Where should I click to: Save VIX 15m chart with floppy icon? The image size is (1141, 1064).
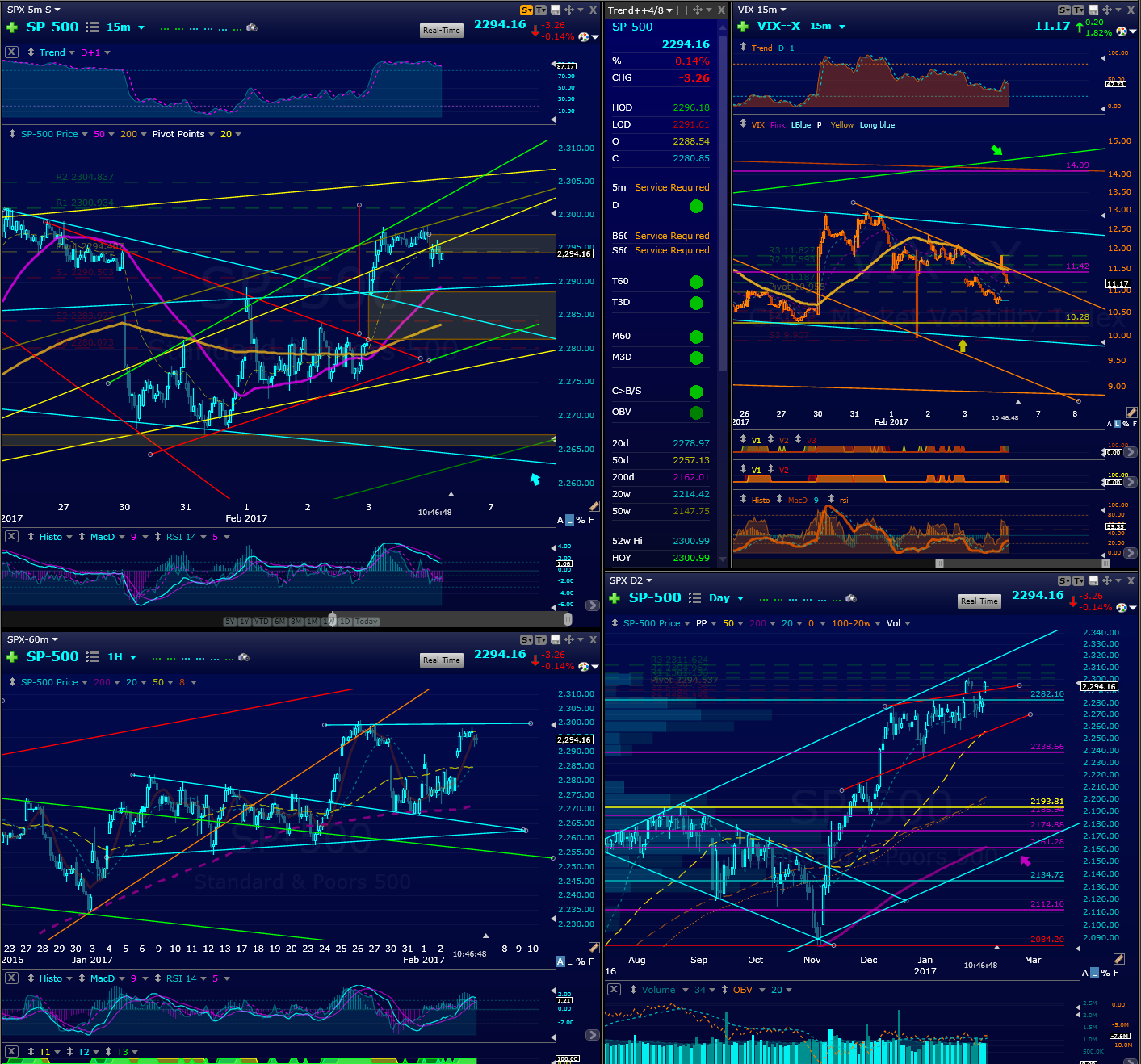tap(1093, 10)
